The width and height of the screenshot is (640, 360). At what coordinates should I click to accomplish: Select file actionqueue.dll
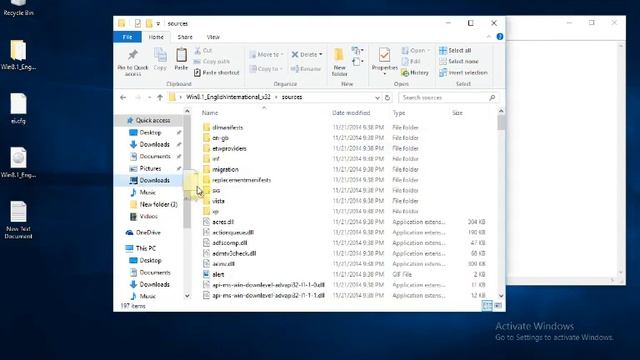[233, 233]
